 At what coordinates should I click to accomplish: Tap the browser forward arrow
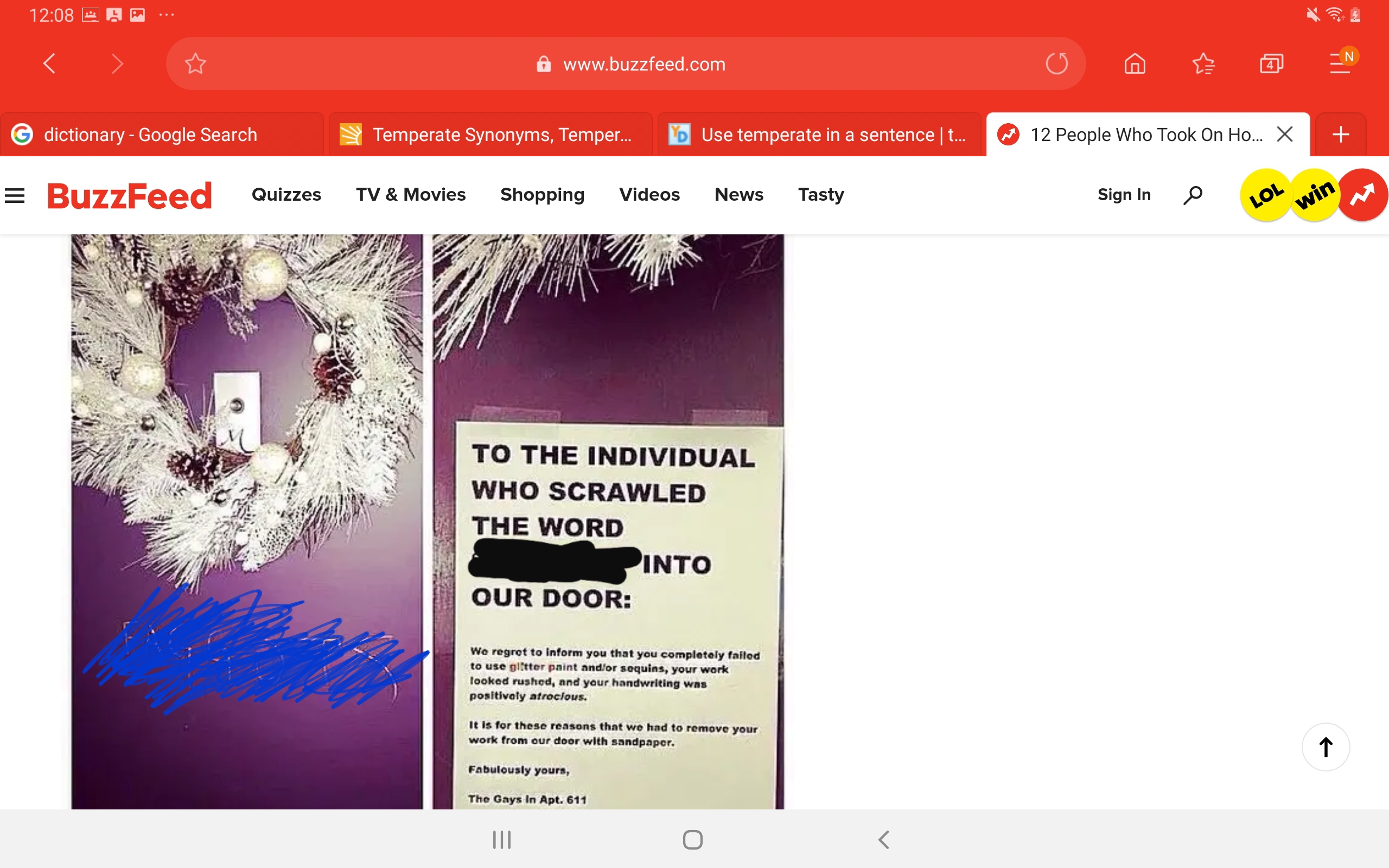117,63
